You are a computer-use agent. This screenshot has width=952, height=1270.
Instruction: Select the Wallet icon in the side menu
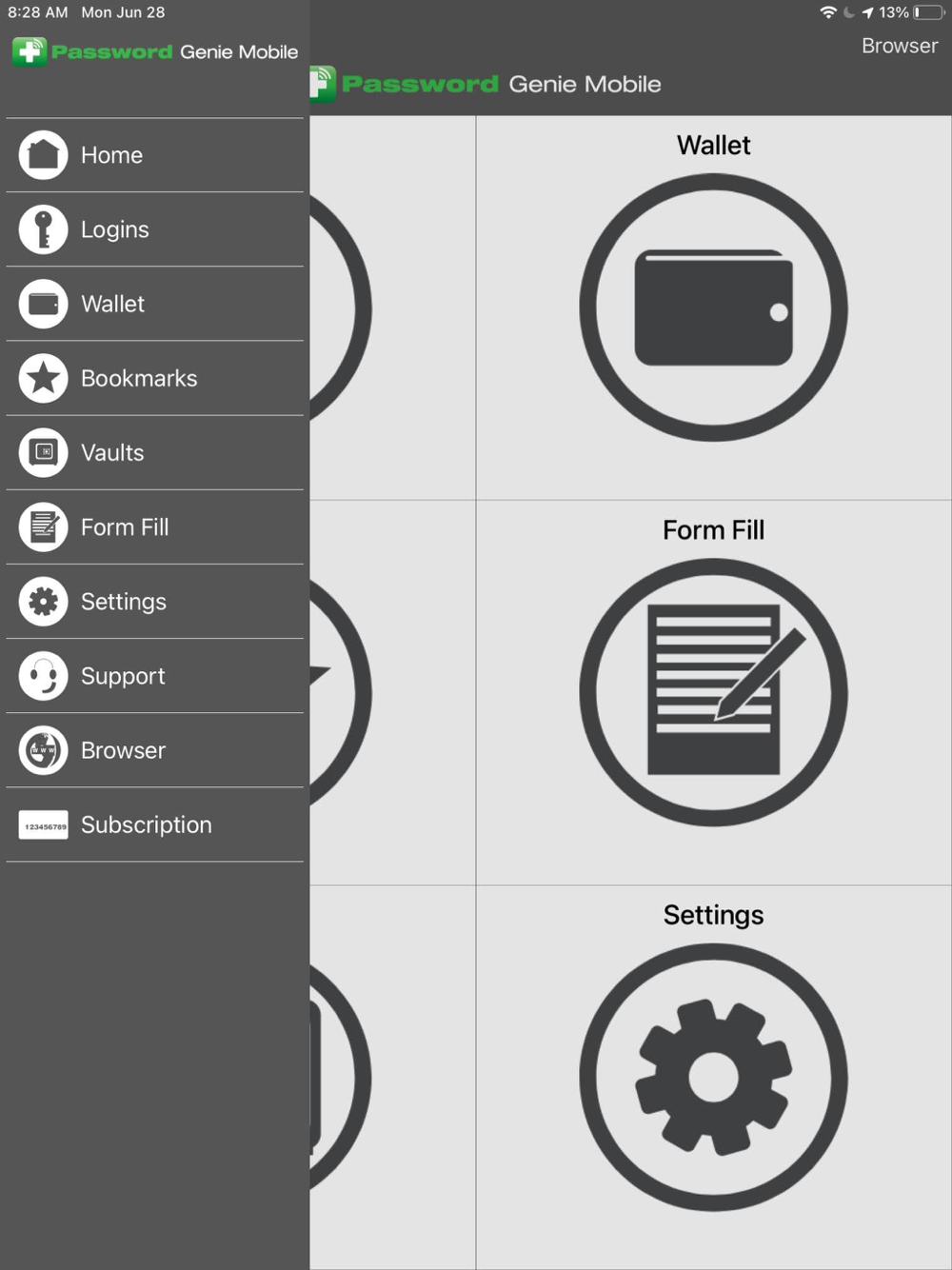43,304
